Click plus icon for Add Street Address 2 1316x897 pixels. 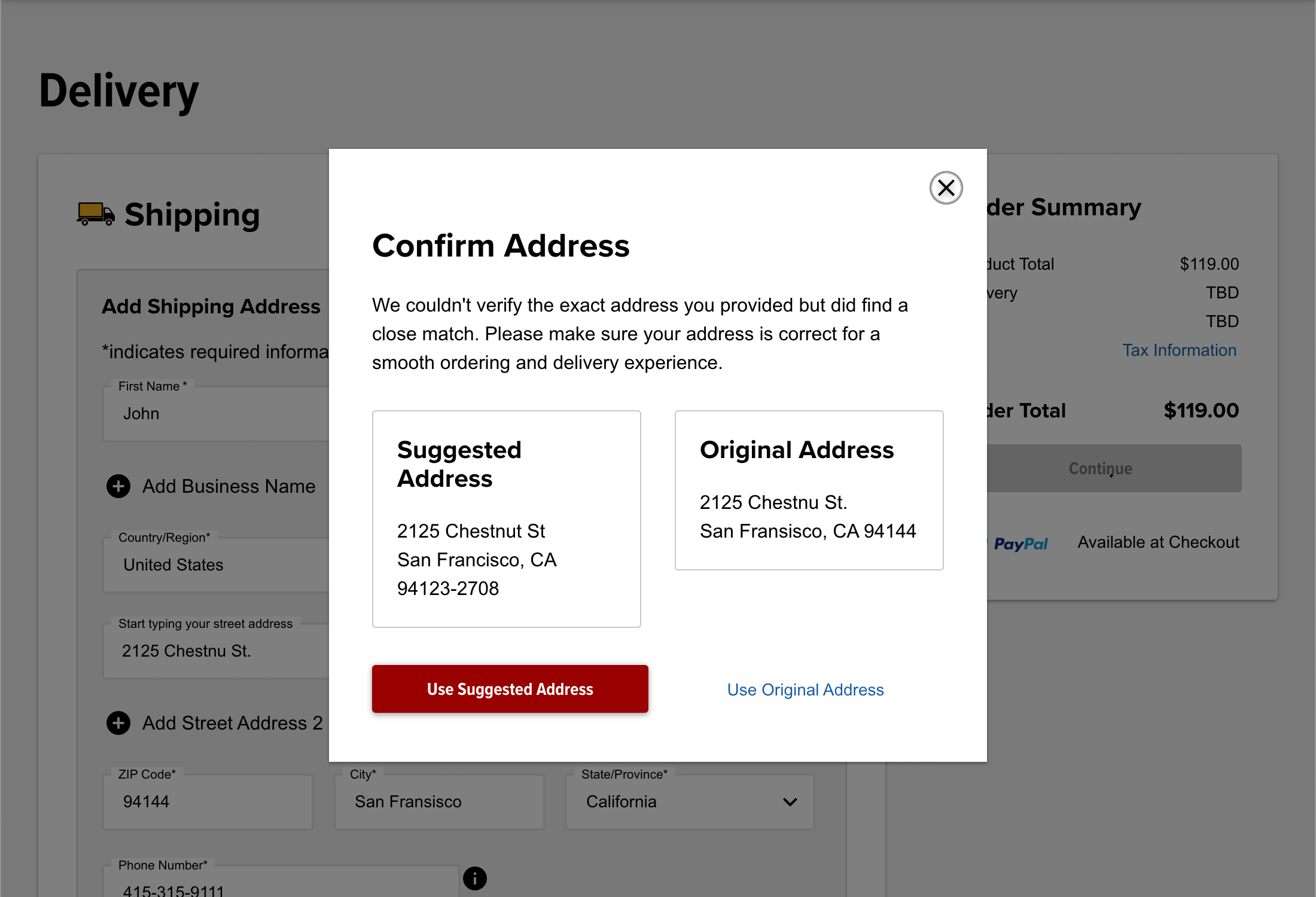(x=118, y=723)
